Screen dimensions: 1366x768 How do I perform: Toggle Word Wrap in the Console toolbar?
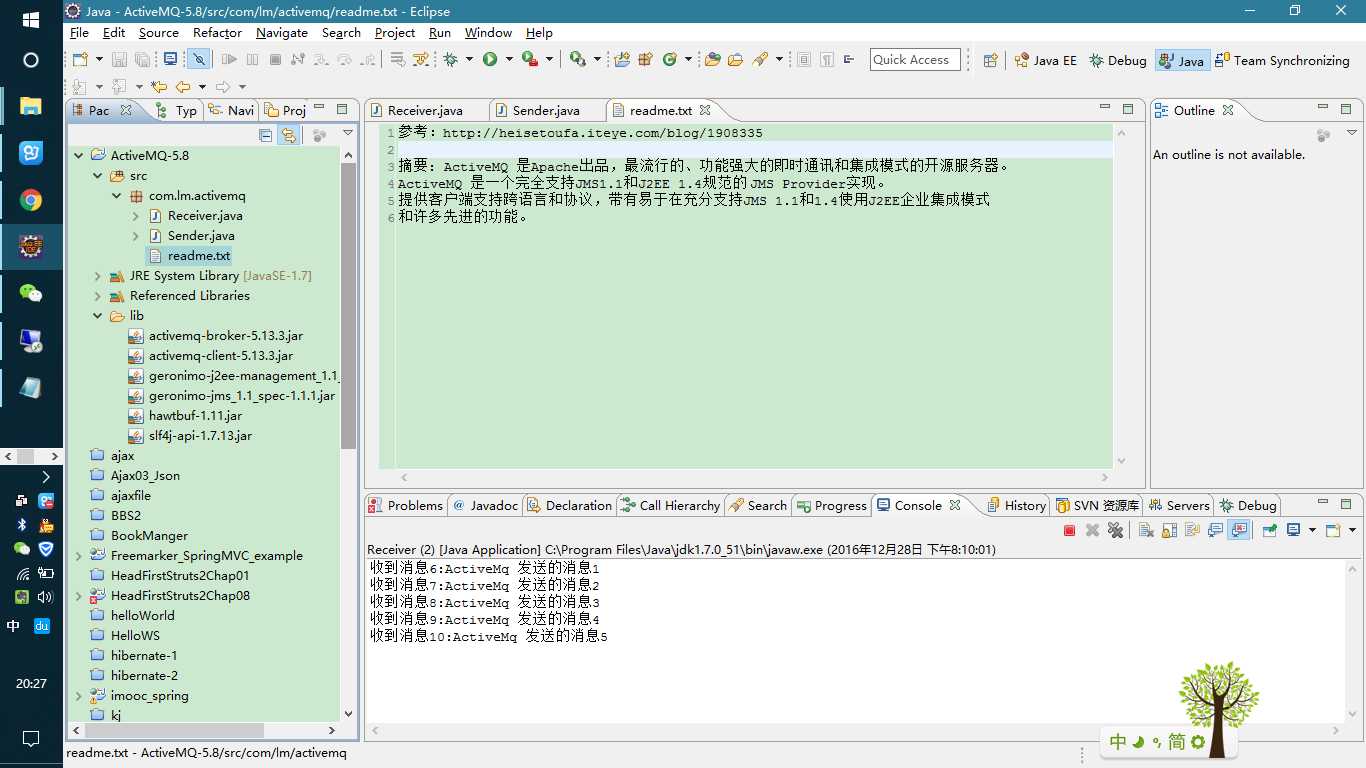(x=1193, y=531)
